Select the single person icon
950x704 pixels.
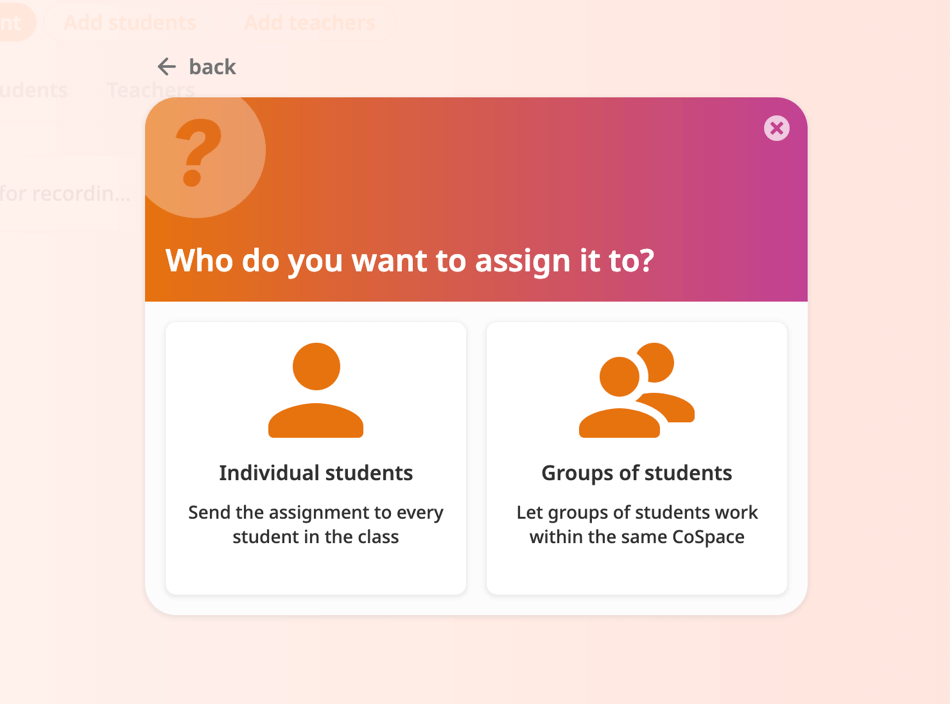pyautogui.click(x=316, y=390)
